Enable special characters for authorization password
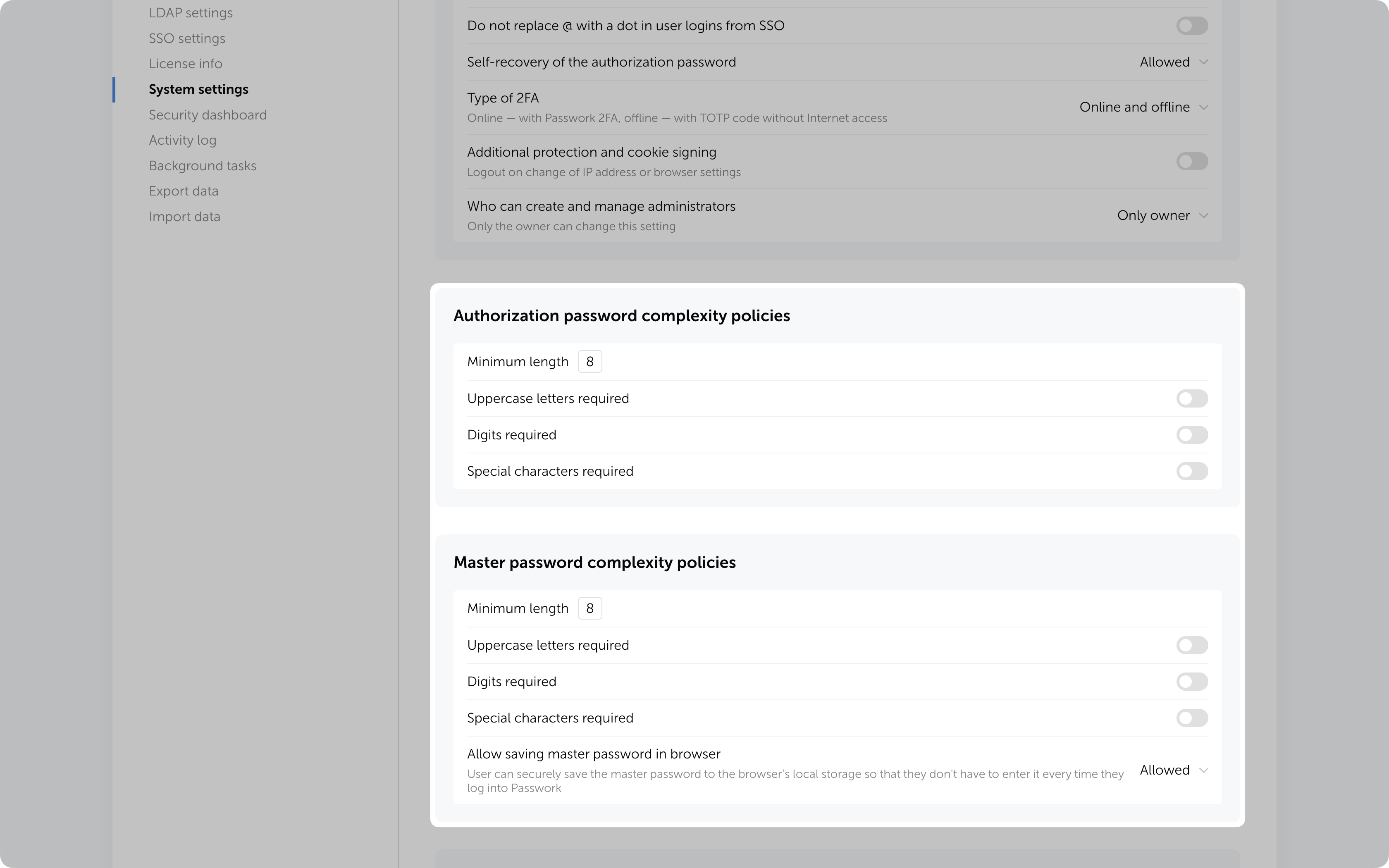This screenshot has height=868, width=1389. [x=1191, y=471]
